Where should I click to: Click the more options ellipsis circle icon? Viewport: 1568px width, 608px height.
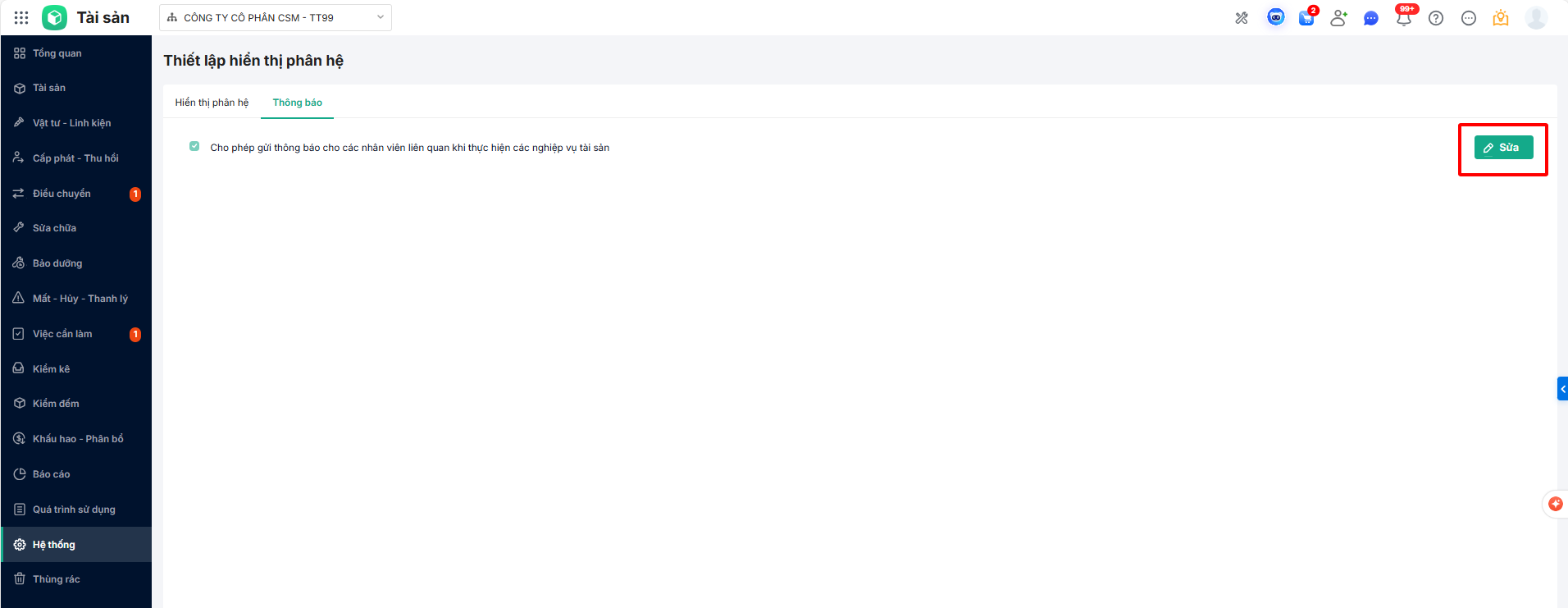[1469, 18]
